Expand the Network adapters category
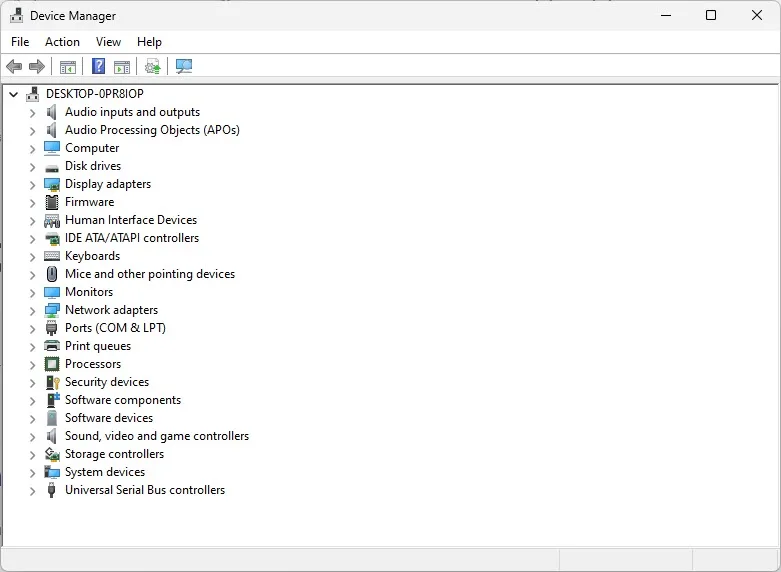Screen dimensions: 781x572 [32, 311]
